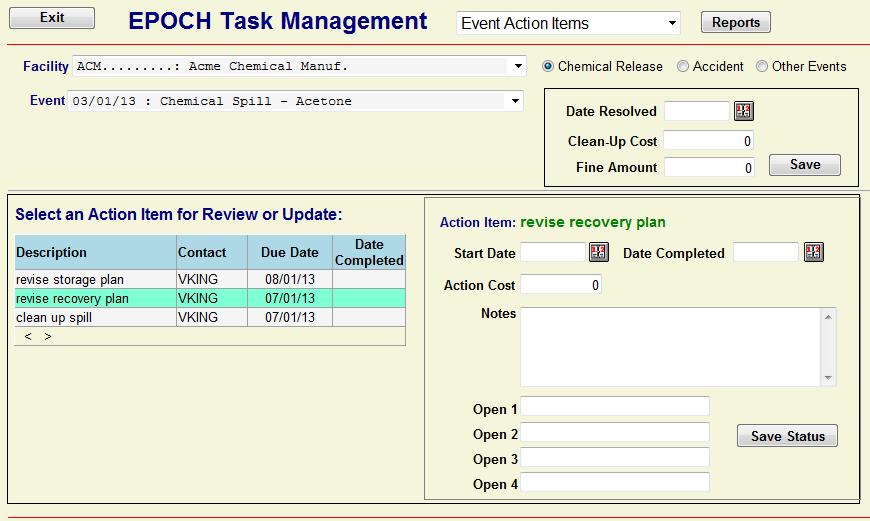Click into the Notes text area
The image size is (870, 521).
point(670,347)
